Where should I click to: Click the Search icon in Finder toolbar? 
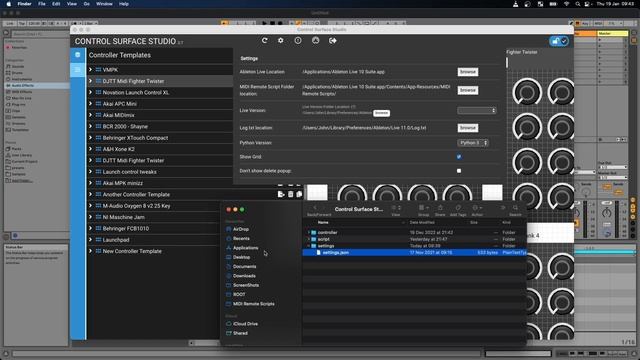coord(515,208)
